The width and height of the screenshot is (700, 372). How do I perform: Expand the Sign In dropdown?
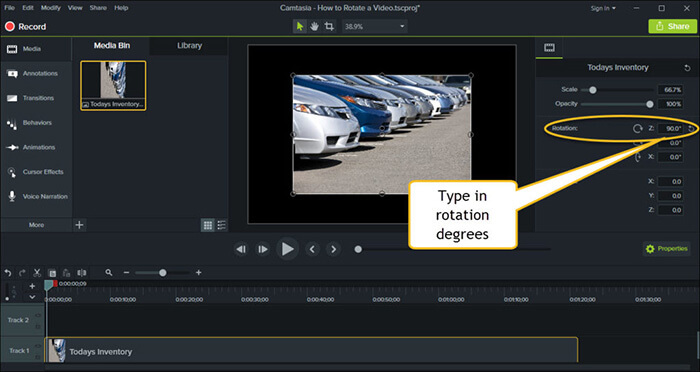pyautogui.click(x=603, y=8)
